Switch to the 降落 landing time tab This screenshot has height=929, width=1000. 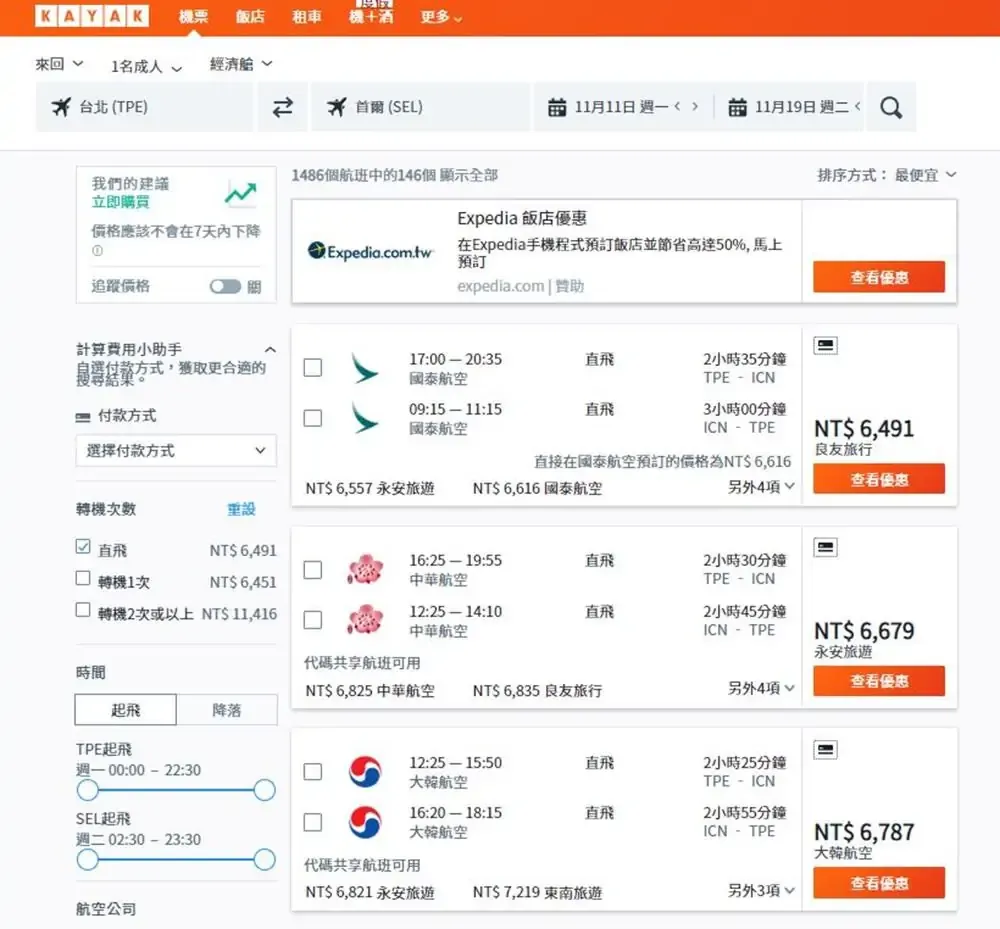pos(226,710)
